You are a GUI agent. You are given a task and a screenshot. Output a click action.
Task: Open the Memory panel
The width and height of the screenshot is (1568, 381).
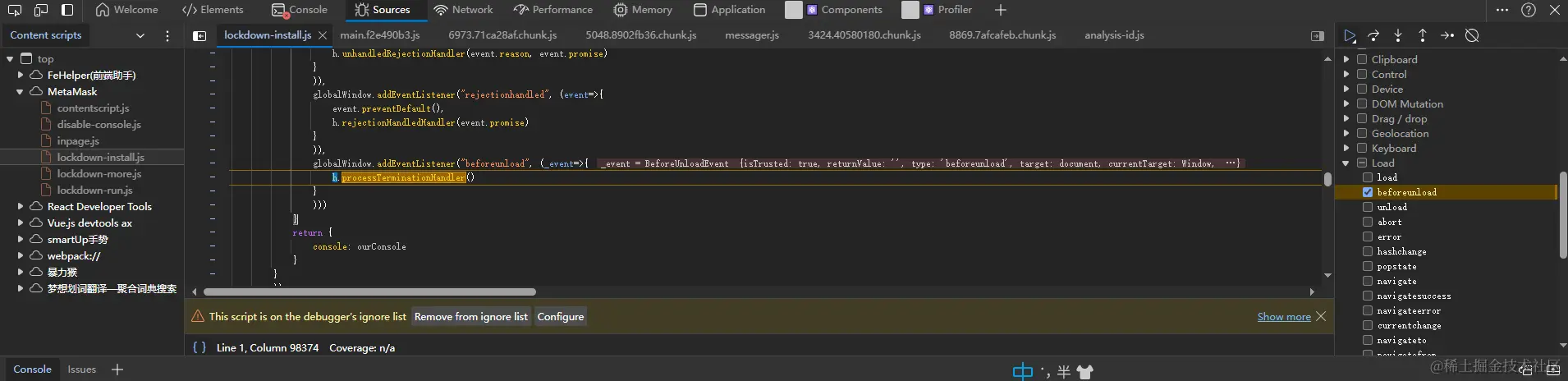[643, 10]
